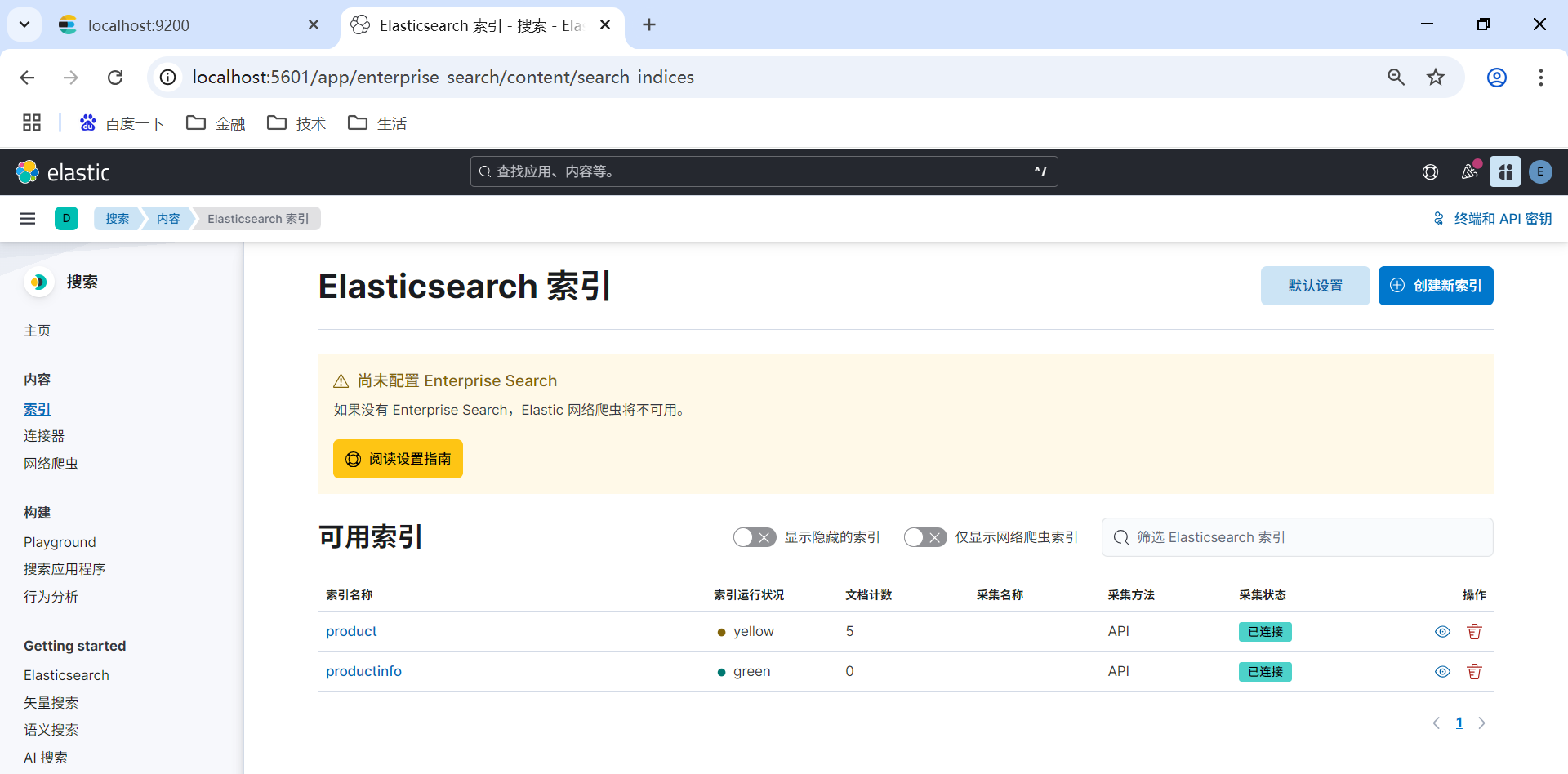View site information icon in address bar
Image resolution: width=1568 pixels, height=774 pixels.
(x=167, y=78)
